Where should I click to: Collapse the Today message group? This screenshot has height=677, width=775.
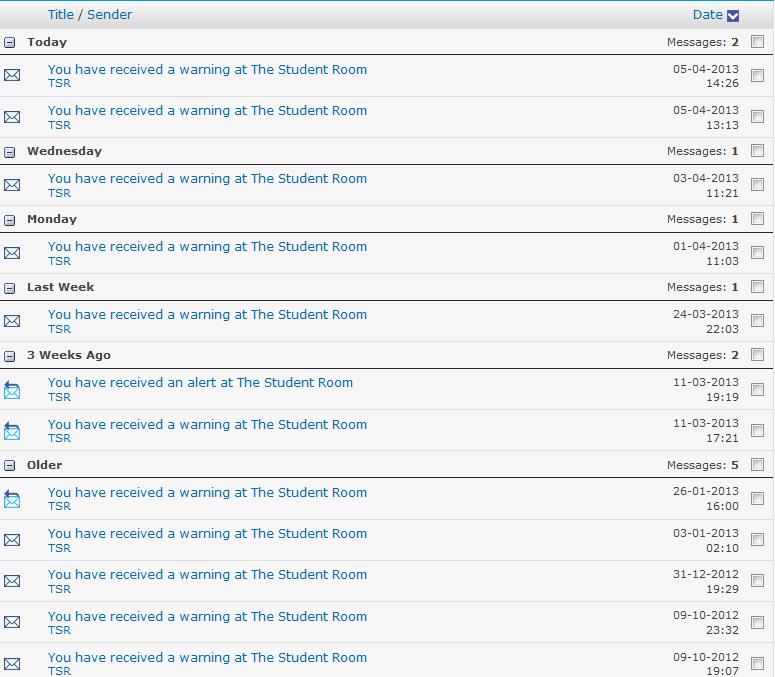click(x=9, y=42)
